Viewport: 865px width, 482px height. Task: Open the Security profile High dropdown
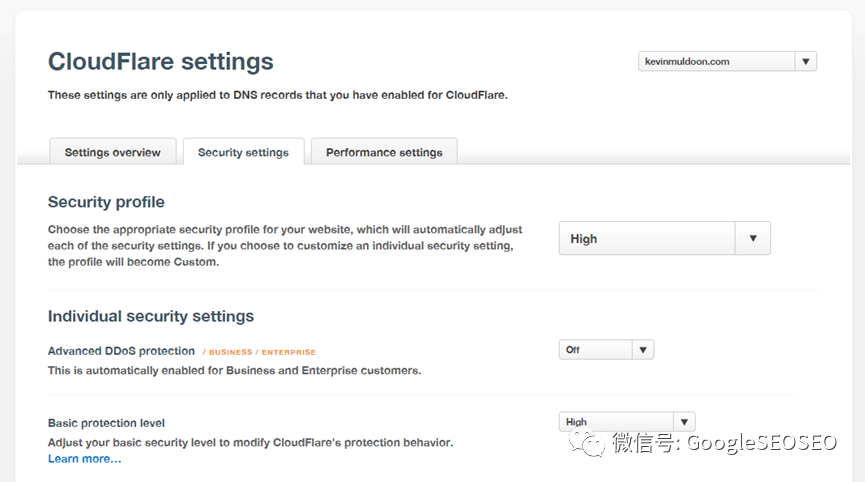tap(664, 238)
